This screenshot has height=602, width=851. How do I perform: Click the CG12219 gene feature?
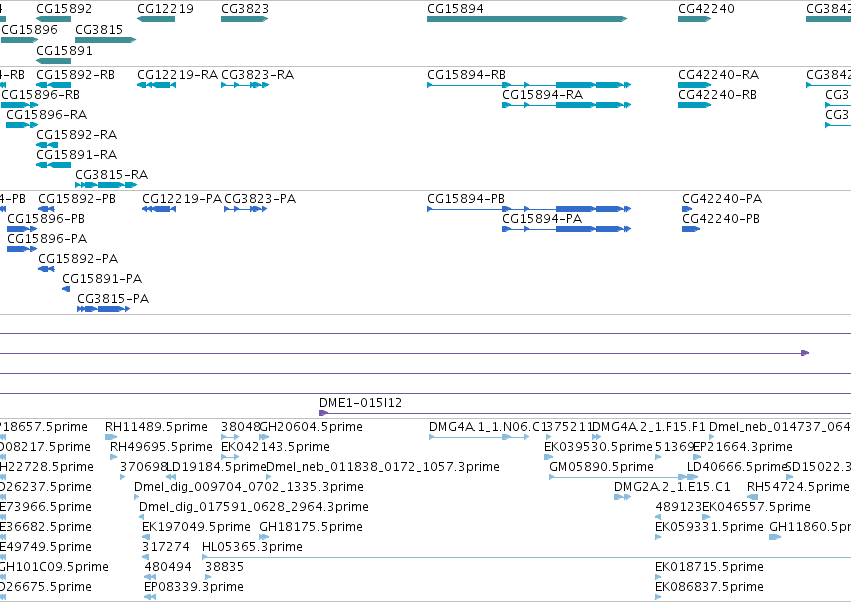(156, 19)
